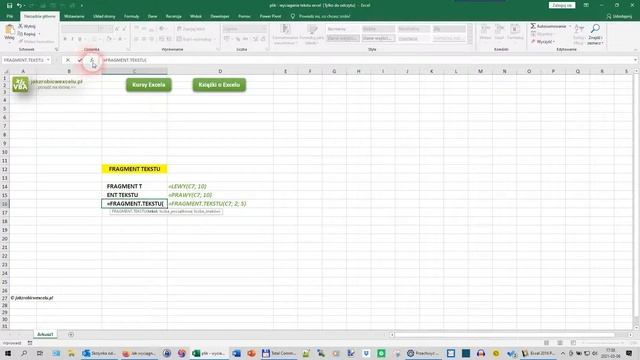Click the Wklej paste icon
This screenshot has height=360, width=640.
click(9, 30)
